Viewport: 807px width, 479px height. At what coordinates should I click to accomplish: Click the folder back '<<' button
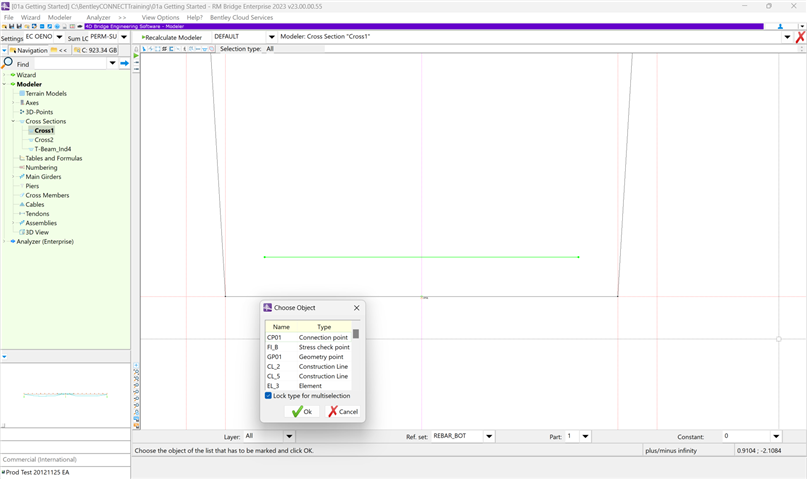59,49
